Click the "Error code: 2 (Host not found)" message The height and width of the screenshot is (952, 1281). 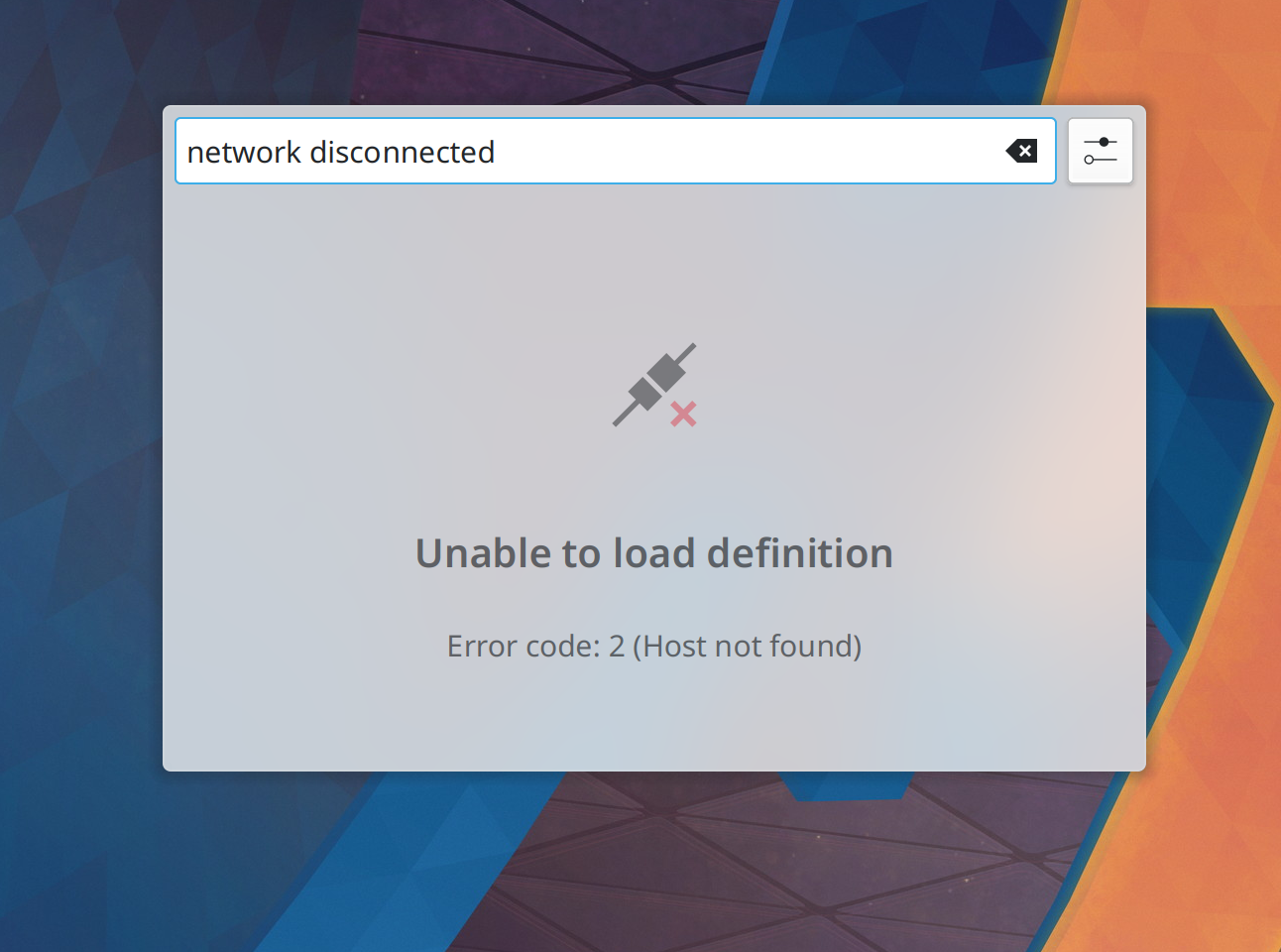pyautogui.click(x=654, y=647)
